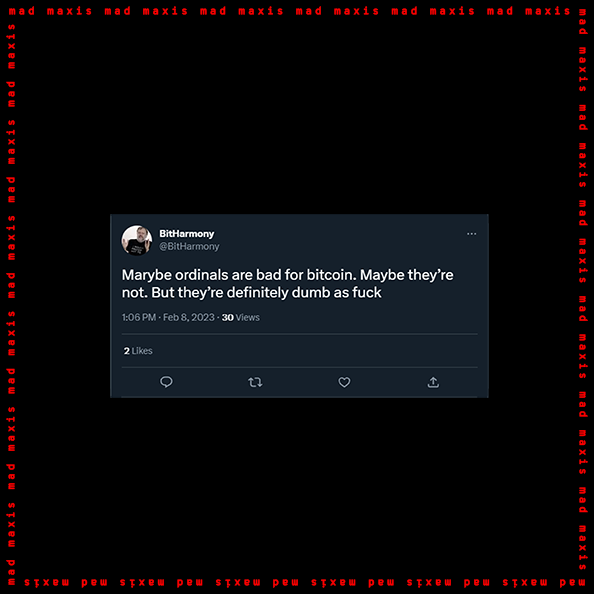Click the upside-down mad maxis bottom border text
This screenshot has width=594, height=594.
point(305,582)
